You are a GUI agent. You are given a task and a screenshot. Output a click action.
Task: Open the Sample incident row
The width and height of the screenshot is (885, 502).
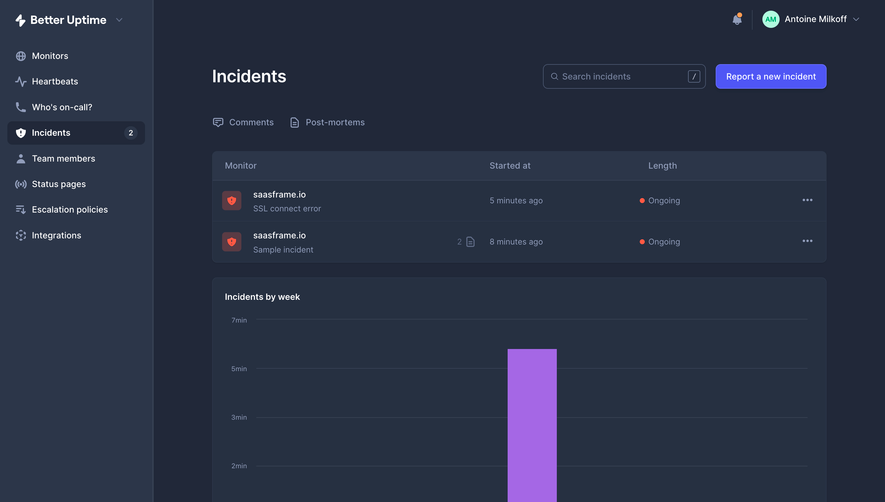(519, 242)
